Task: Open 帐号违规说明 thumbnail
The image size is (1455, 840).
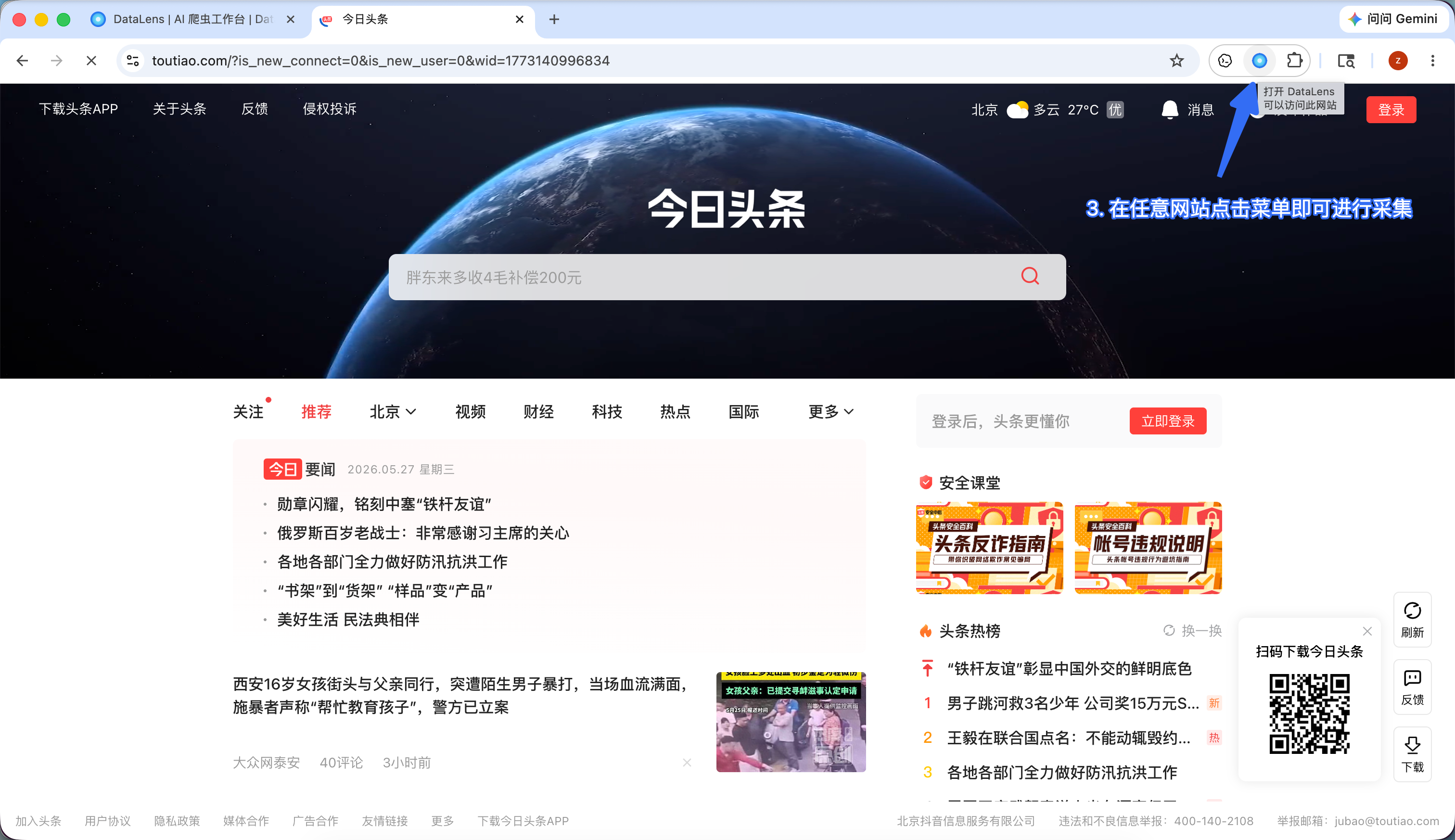Action: pos(1148,547)
